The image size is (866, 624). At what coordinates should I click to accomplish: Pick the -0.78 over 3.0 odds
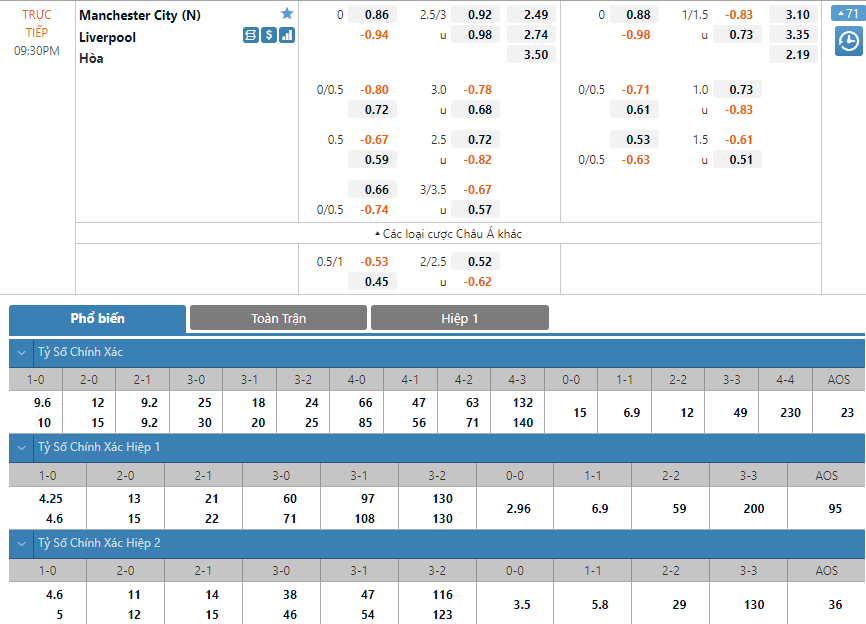coord(476,89)
